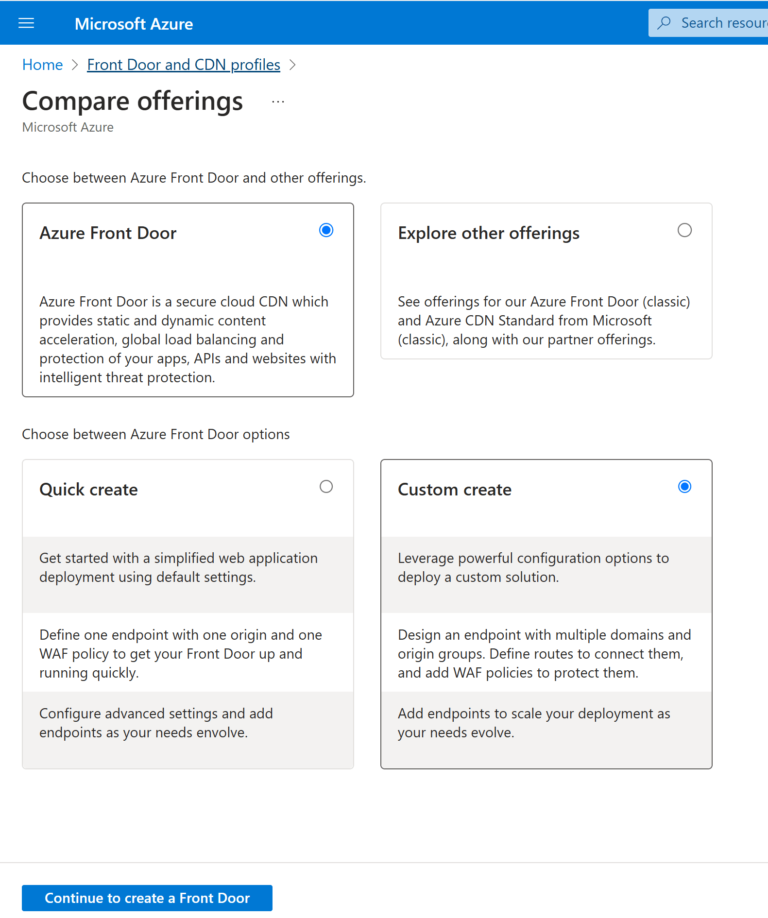
Task: Select the Azure Front Door radio button
Action: (x=326, y=229)
